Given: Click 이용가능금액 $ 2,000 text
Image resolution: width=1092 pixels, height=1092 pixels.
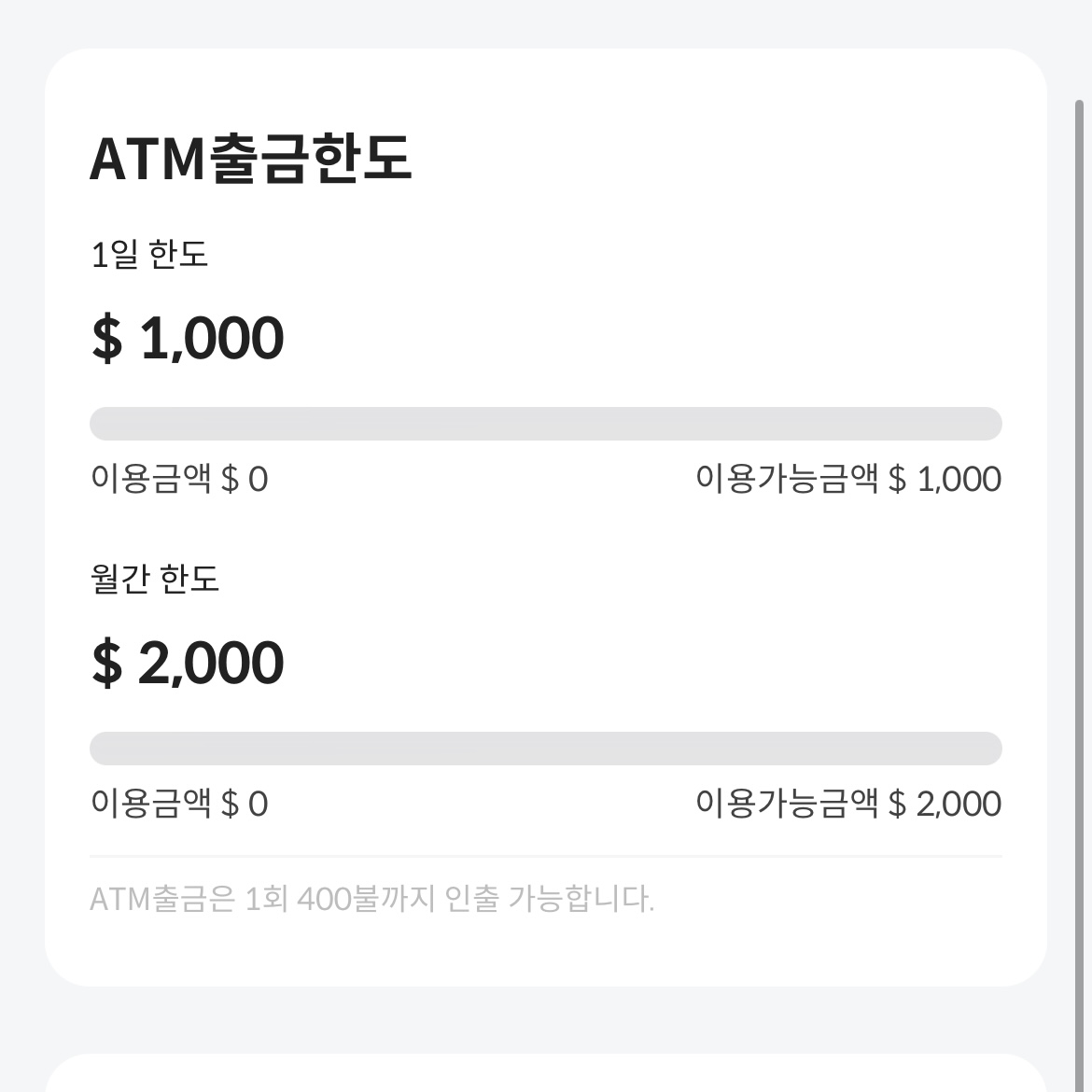Looking at the screenshot, I should tap(847, 804).
